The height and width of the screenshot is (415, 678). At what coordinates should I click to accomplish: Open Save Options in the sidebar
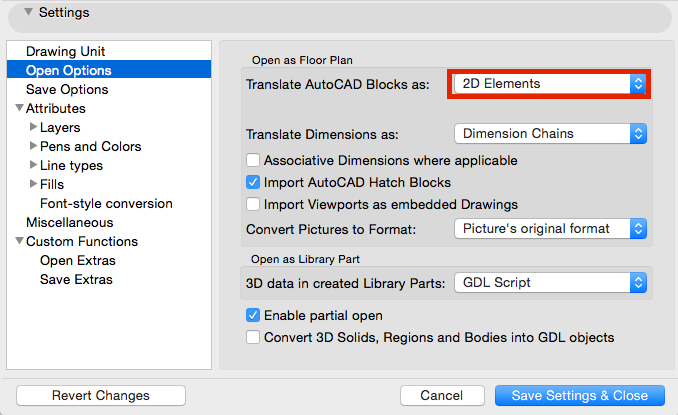[x=67, y=89]
